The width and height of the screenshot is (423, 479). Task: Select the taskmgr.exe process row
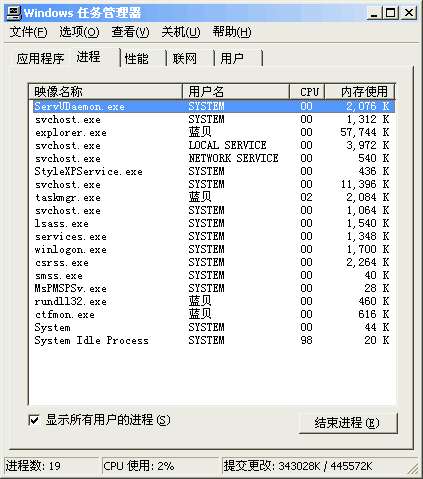[x=212, y=198]
